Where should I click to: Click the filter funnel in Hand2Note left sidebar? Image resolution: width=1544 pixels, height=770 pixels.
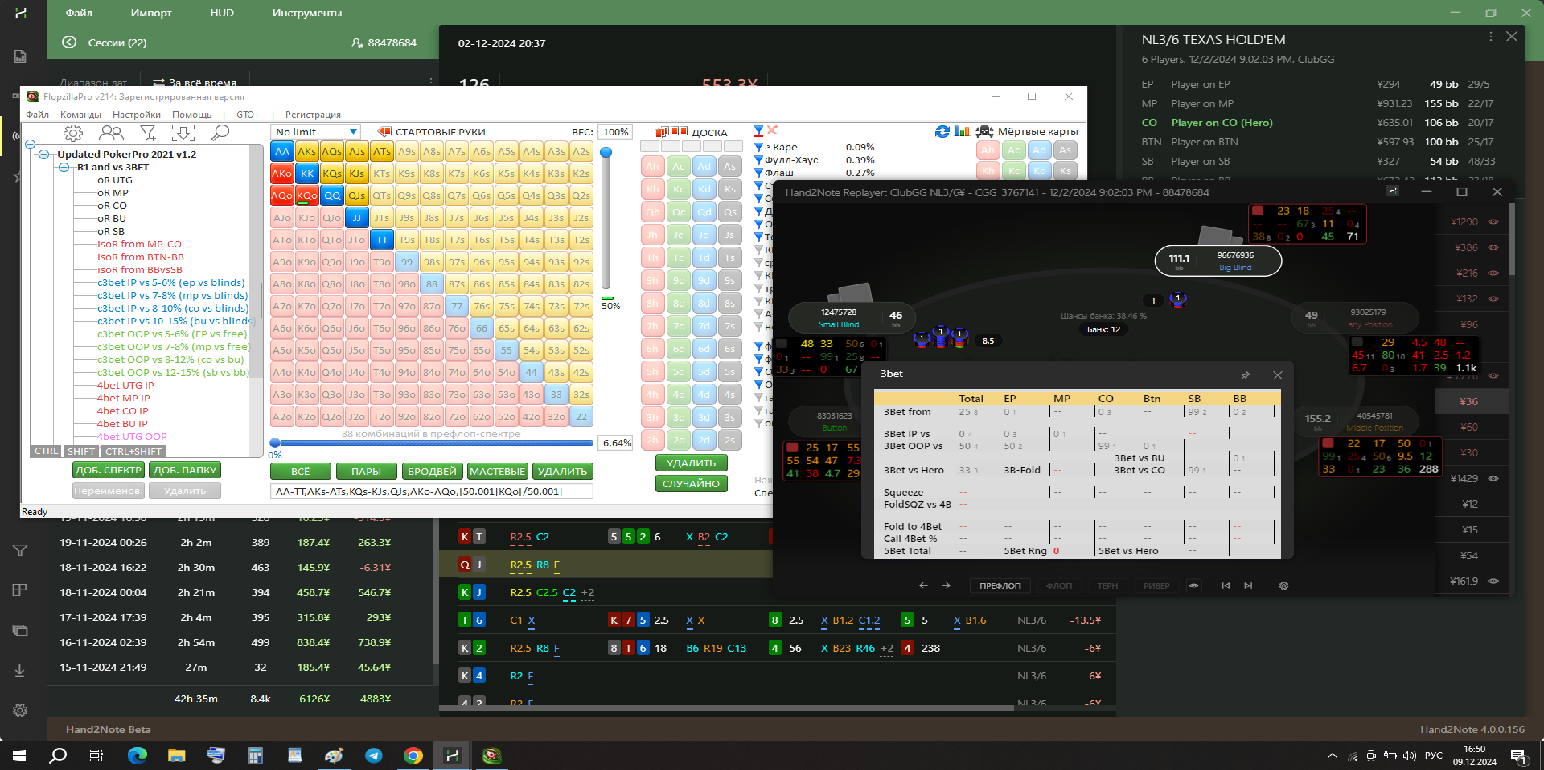tap(20, 551)
